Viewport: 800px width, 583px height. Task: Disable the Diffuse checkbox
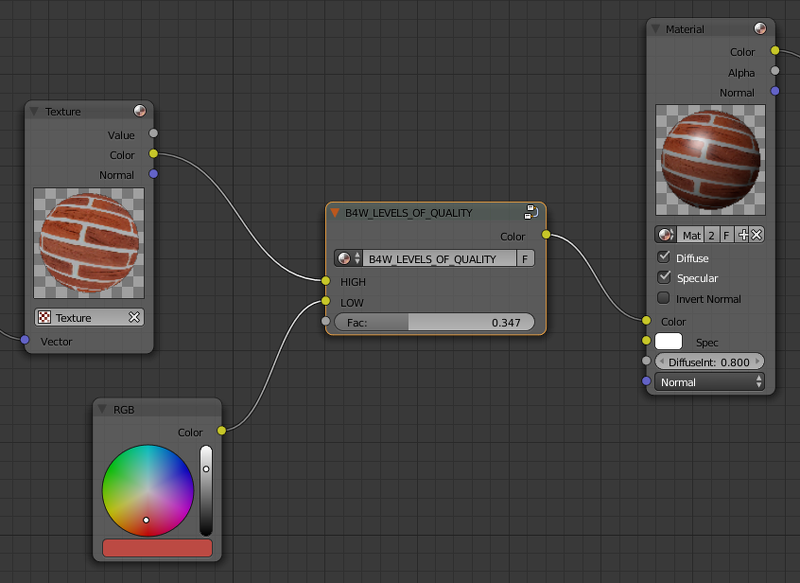pyautogui.click(x=664, y=257)
